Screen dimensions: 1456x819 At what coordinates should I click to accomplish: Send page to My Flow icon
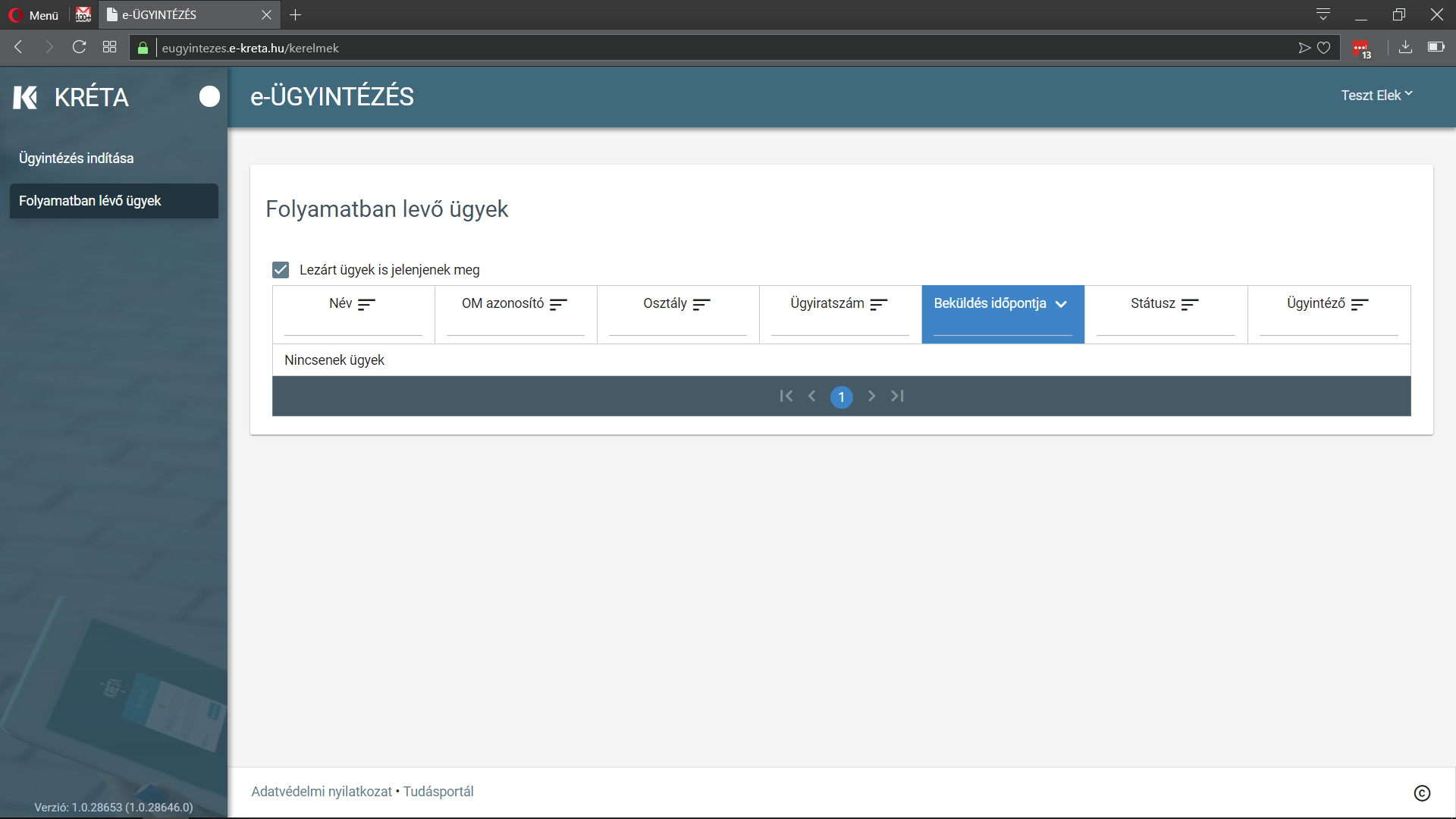pos(1304,48)
